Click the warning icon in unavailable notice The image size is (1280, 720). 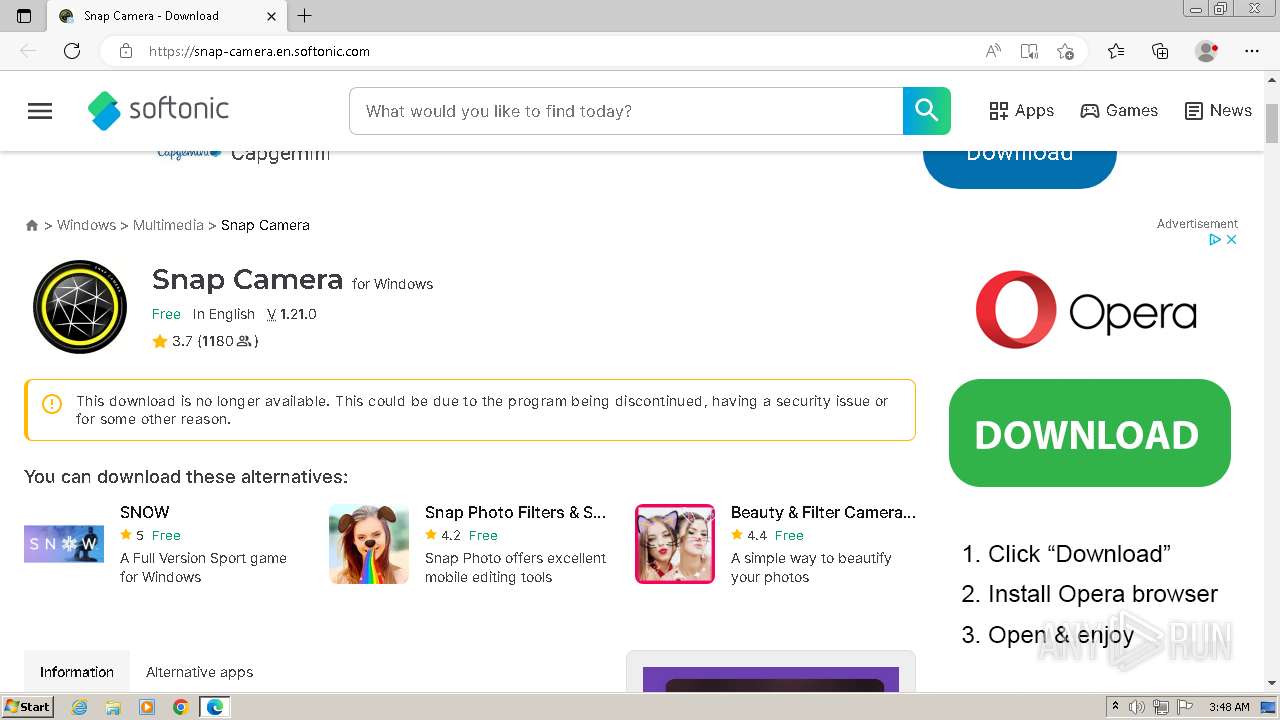(x=52, y=404)
